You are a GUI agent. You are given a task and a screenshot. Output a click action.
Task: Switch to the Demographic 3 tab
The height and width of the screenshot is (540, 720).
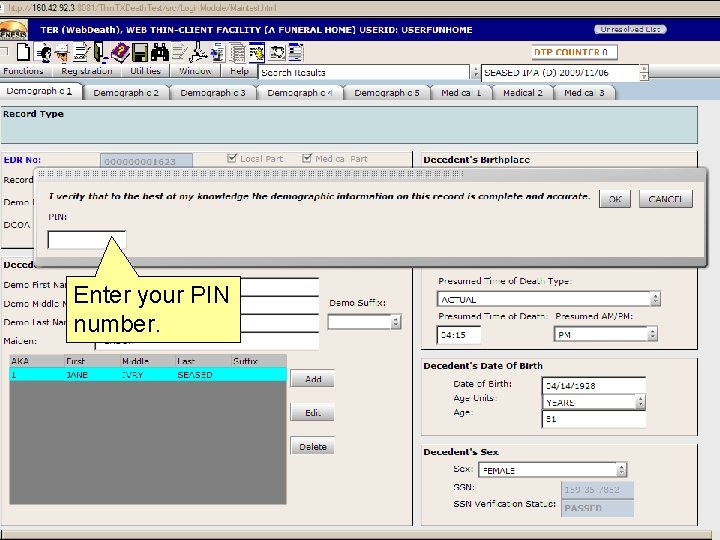coord(213,93)
